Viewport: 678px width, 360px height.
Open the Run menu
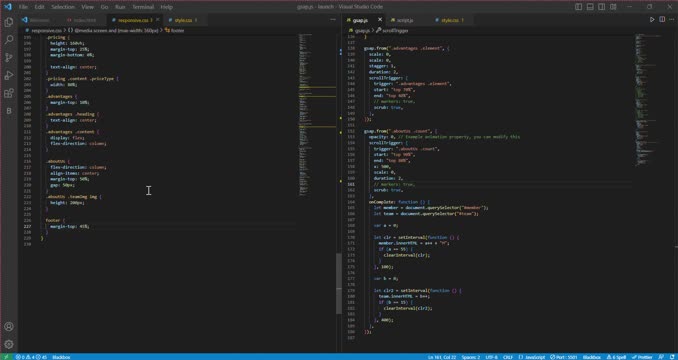coord(120,7)
